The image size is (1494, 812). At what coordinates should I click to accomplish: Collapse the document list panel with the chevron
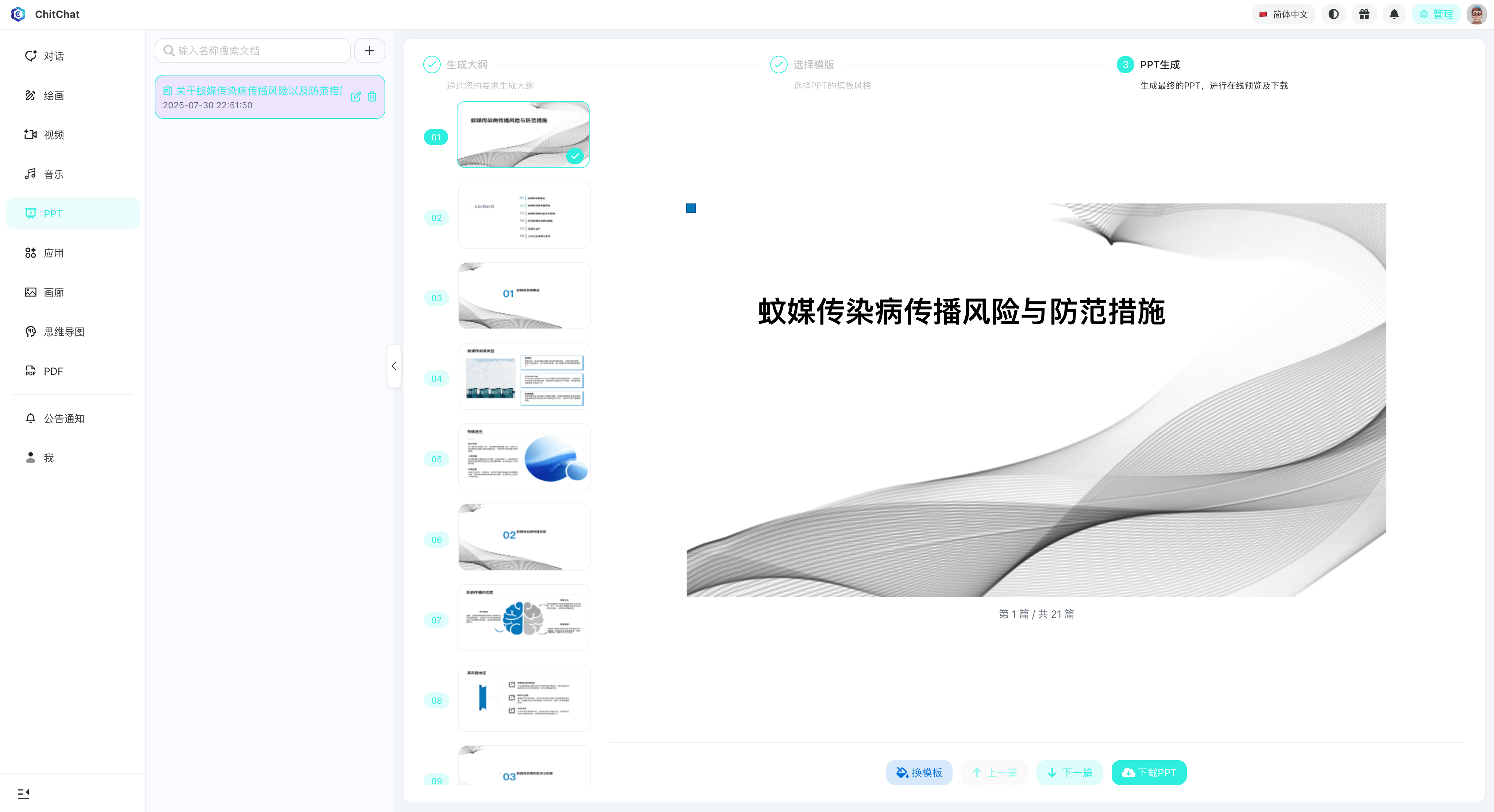pyautogui.click(x=394, y=366)
